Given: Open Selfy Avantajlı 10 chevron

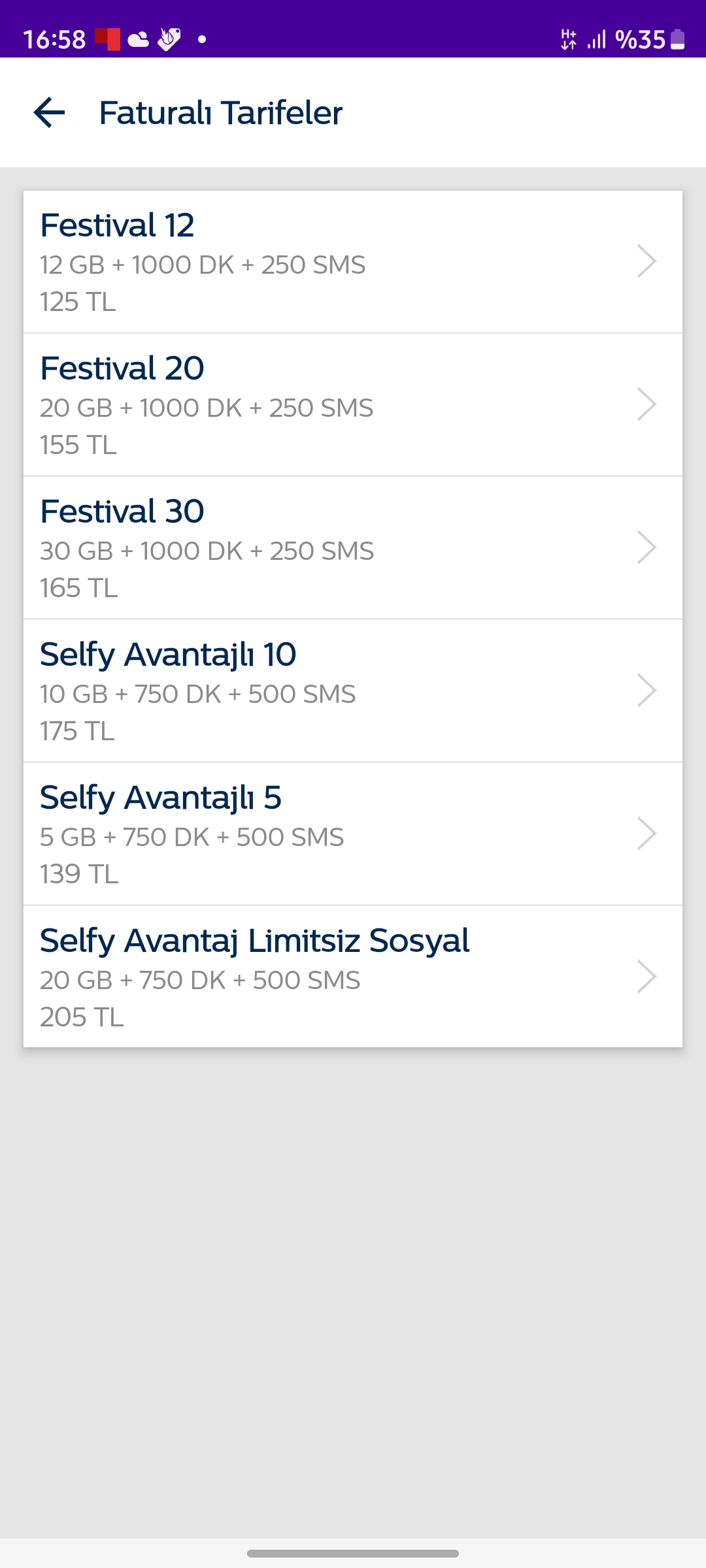Looking at the screenshot, I should (x=646, y=691).
